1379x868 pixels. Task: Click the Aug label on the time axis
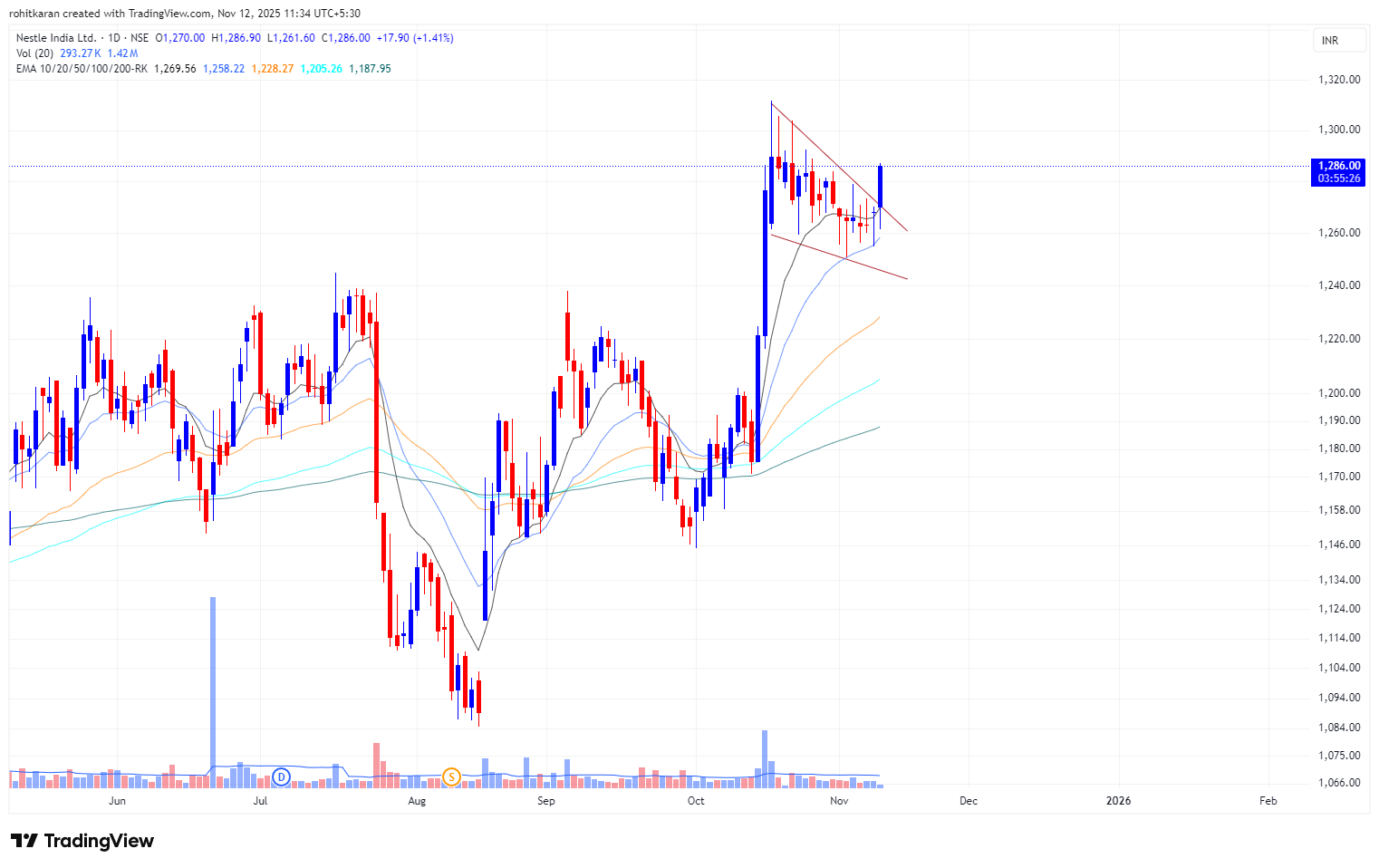[417, 801]
